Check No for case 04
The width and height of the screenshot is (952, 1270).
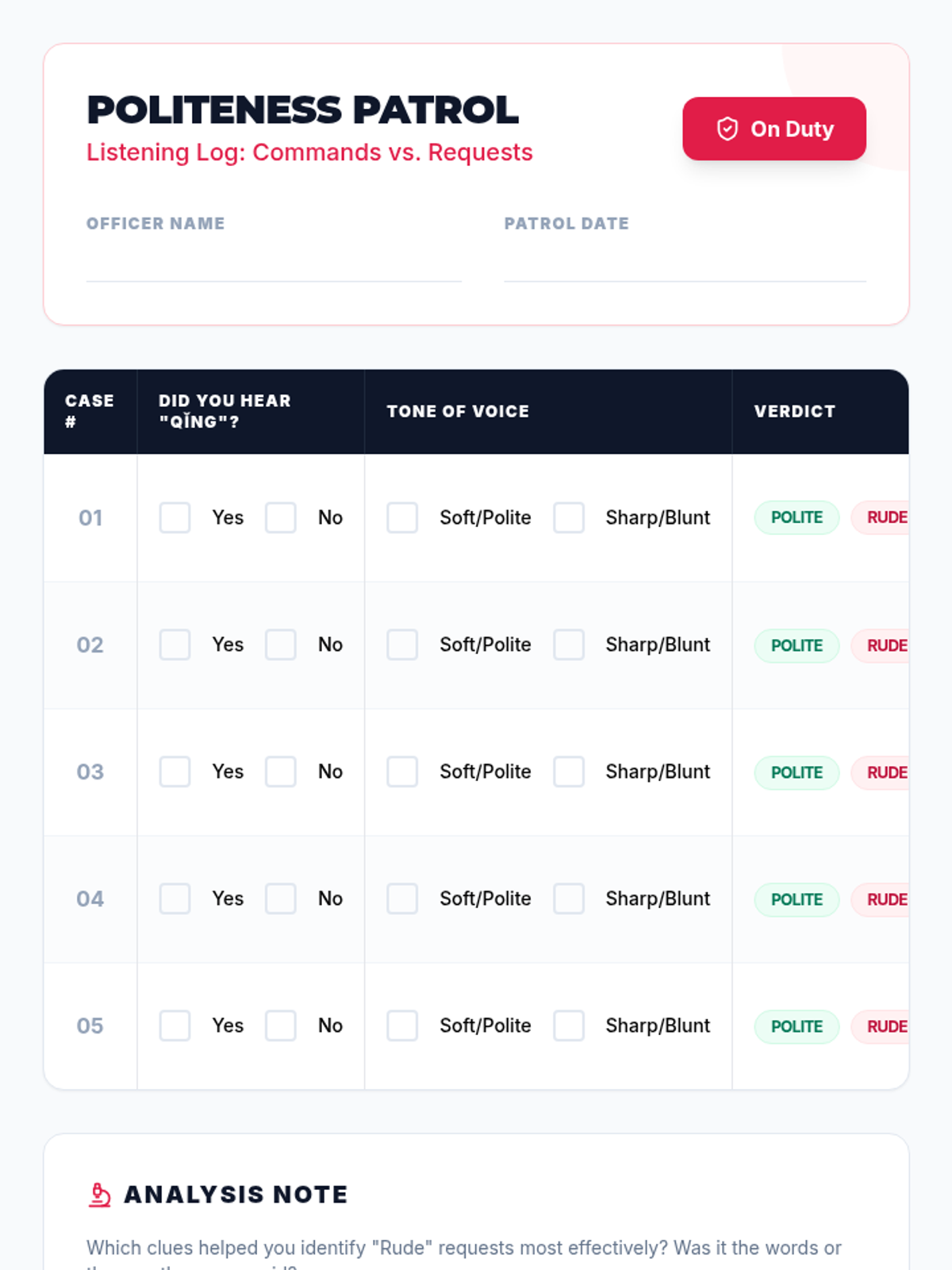tap(281, 899)
